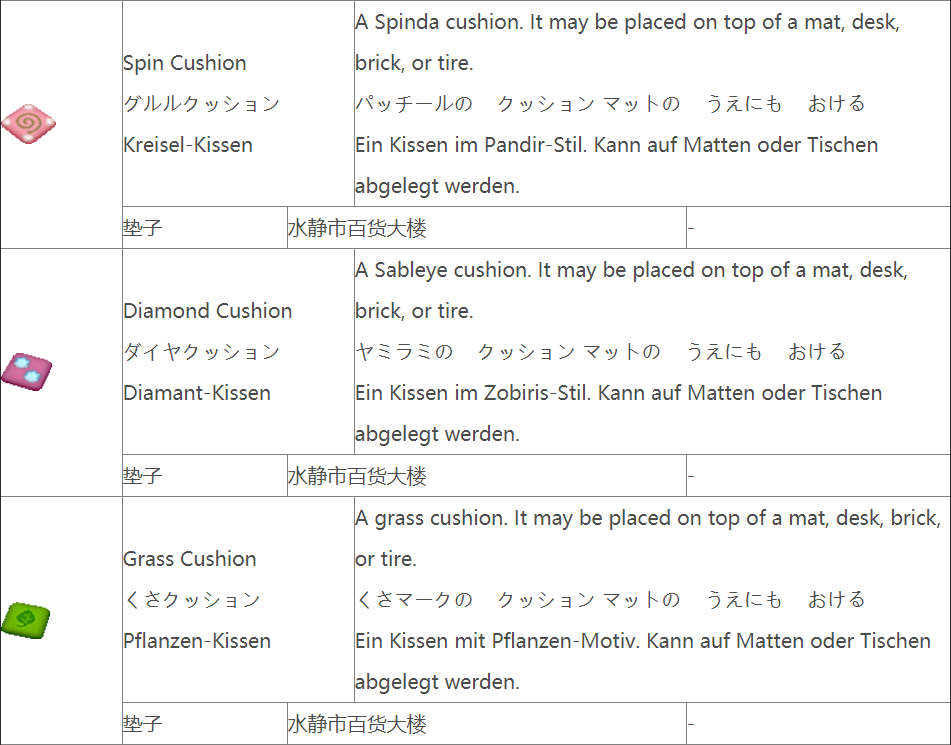Viewport: 951px width, 745px height.
Task: Click the Zobiris-Stil German description
Action: pyautogui.click(x=618, y=413)
